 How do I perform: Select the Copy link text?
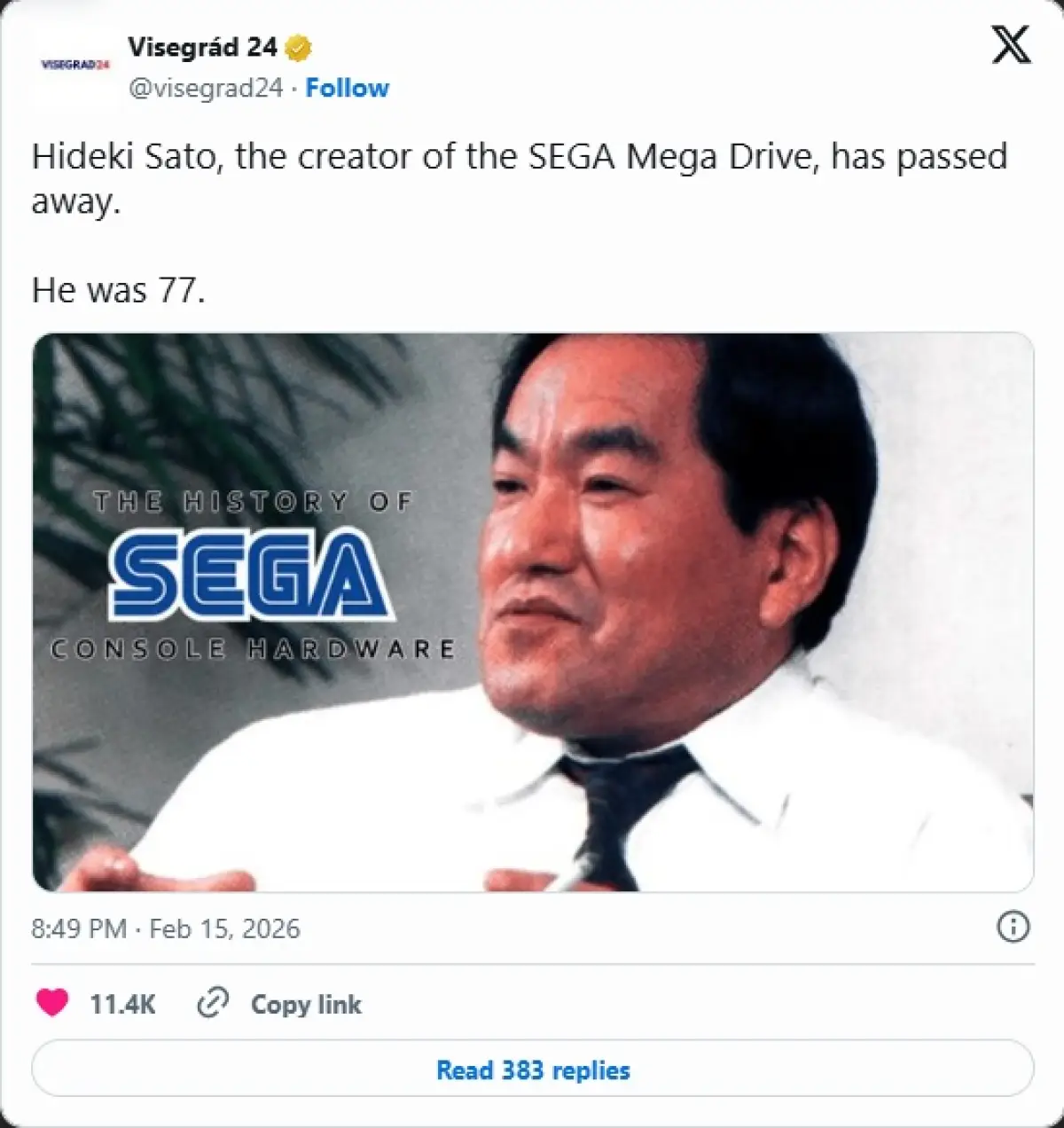[306, 1004]
